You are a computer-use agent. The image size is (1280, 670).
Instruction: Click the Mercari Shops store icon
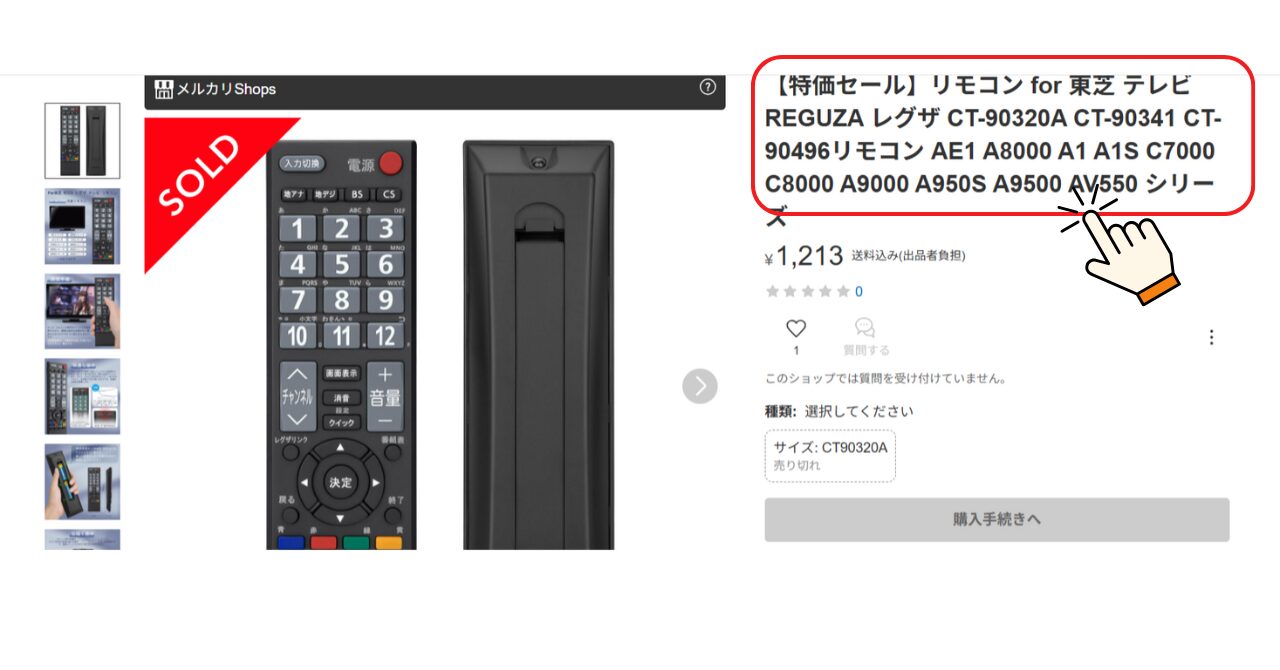(163, 88)
